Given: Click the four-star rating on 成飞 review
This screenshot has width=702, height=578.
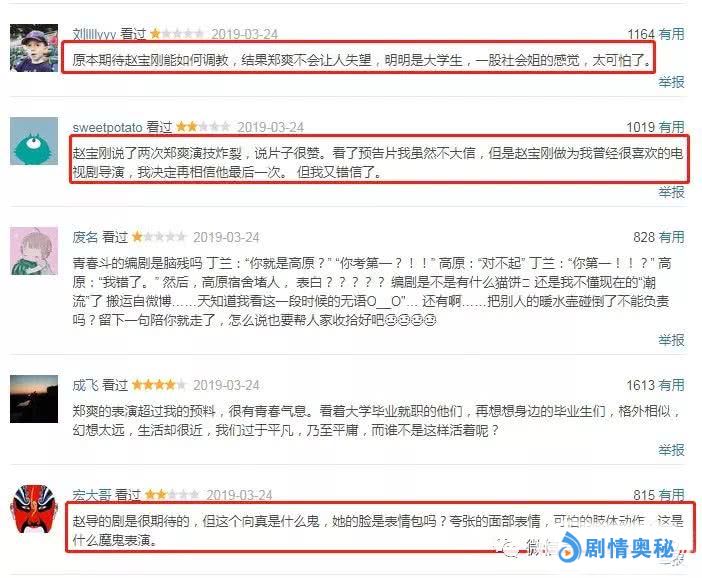Looking at the screenshot, I should coord(159,385).
